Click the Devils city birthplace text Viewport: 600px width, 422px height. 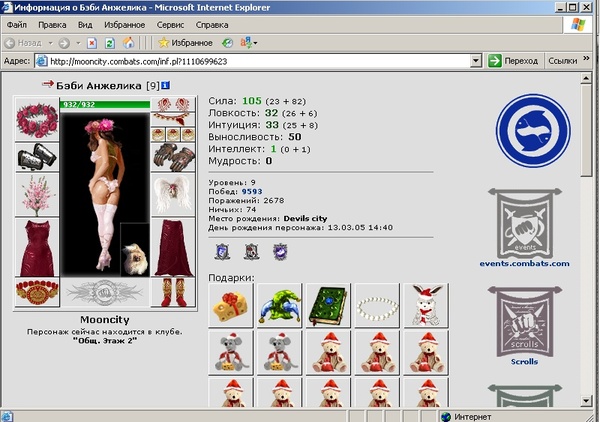(x=305, y=219)
